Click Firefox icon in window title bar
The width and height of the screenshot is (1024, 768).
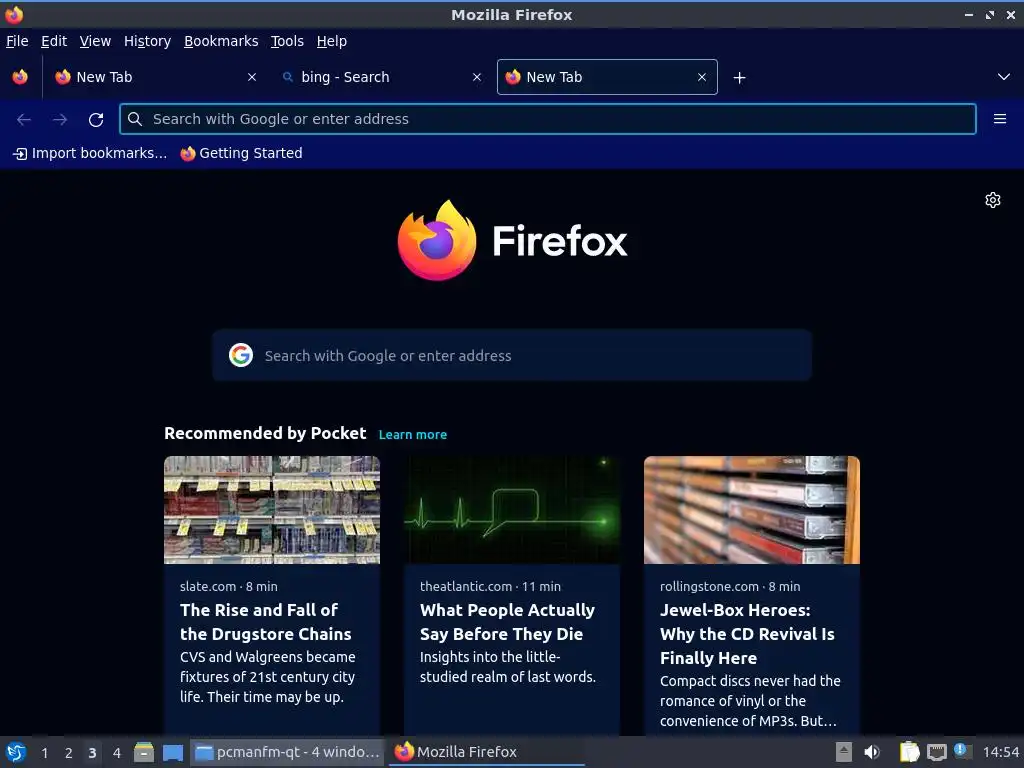click(13, 14)
